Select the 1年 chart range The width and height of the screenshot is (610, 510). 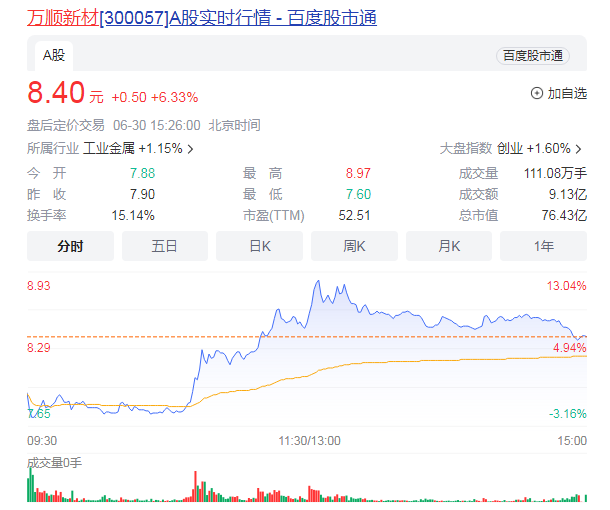(x=543, y=246)
